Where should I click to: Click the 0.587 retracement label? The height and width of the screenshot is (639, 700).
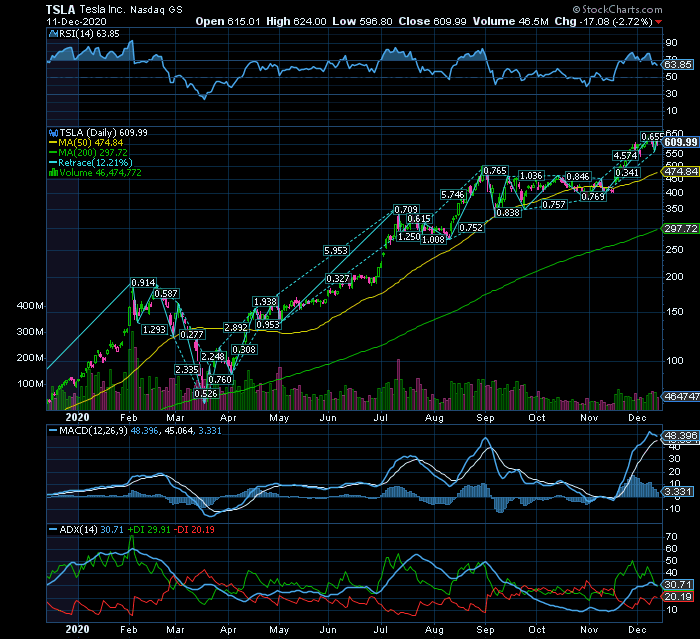tap(166, 294)
